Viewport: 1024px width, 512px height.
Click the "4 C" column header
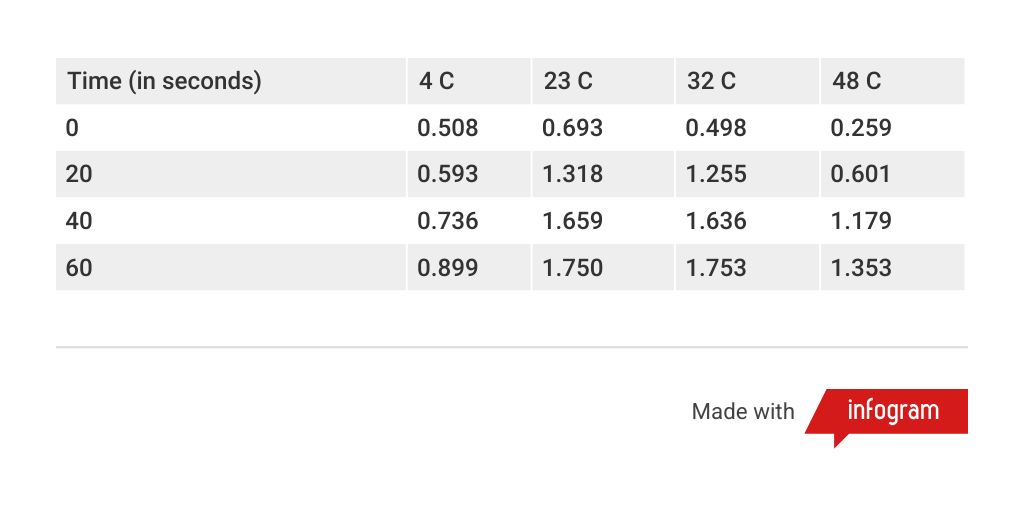click(x=436, y=81)
